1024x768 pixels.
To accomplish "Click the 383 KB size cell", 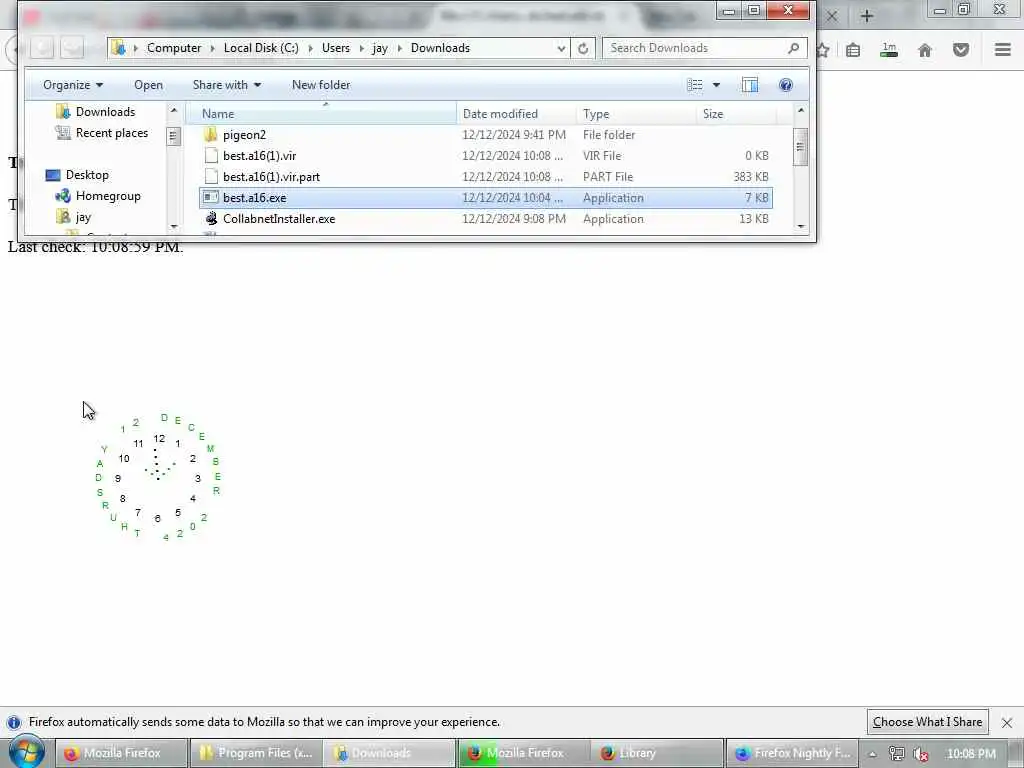I will (x=750, y=176).
